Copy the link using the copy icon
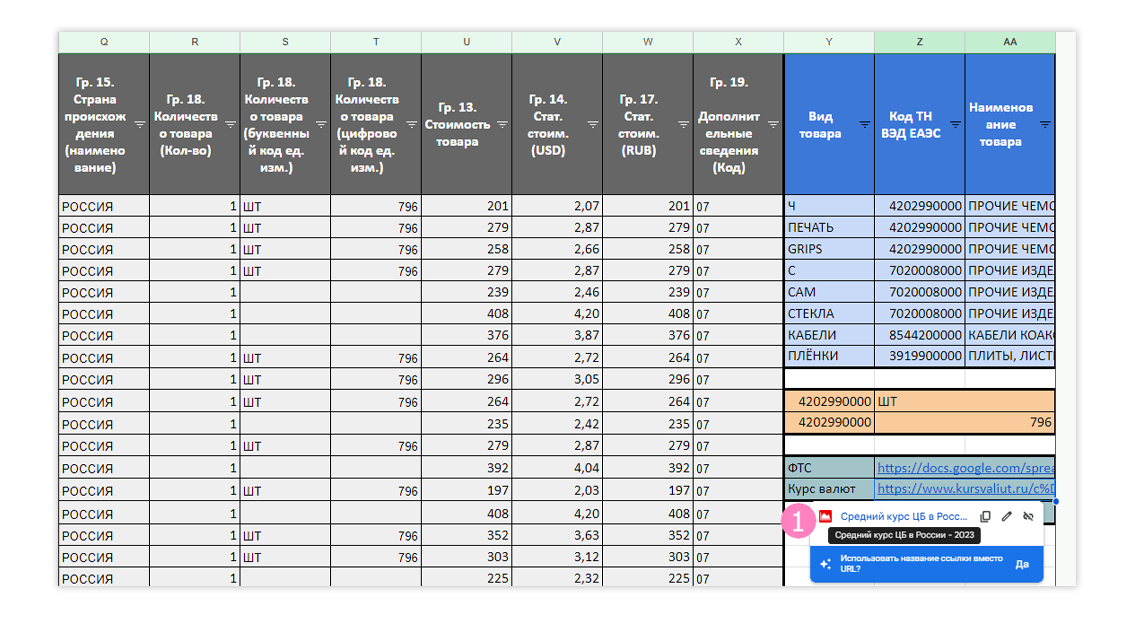 tap(985, 516)
